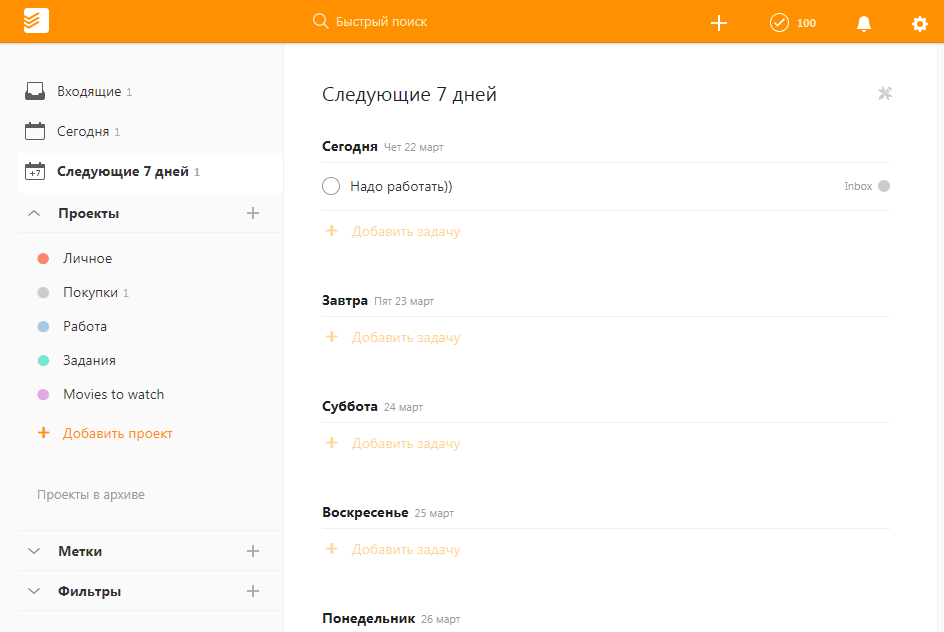Open settings with the gear icon
Image resolution: width=944 pixels, height=632 pixels.
(919, 22)
